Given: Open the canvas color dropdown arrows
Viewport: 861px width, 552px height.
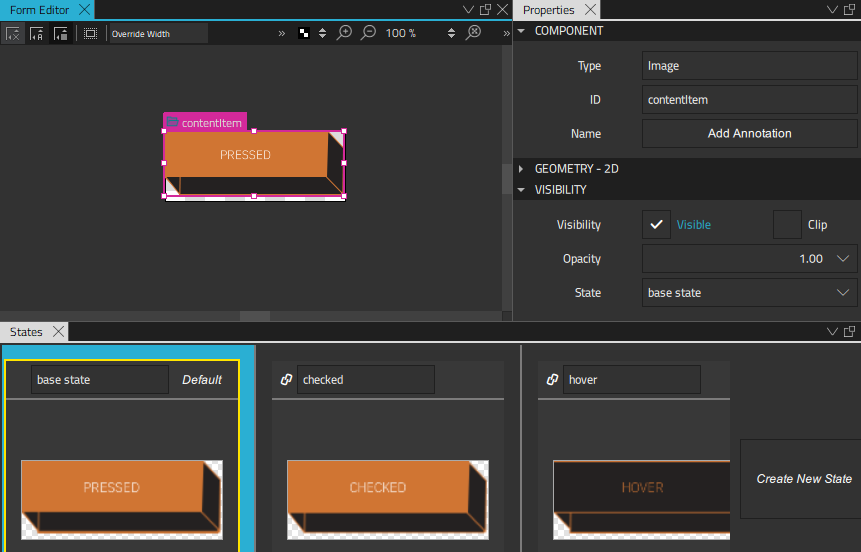Looking at the screenshot, I should 322,34.
